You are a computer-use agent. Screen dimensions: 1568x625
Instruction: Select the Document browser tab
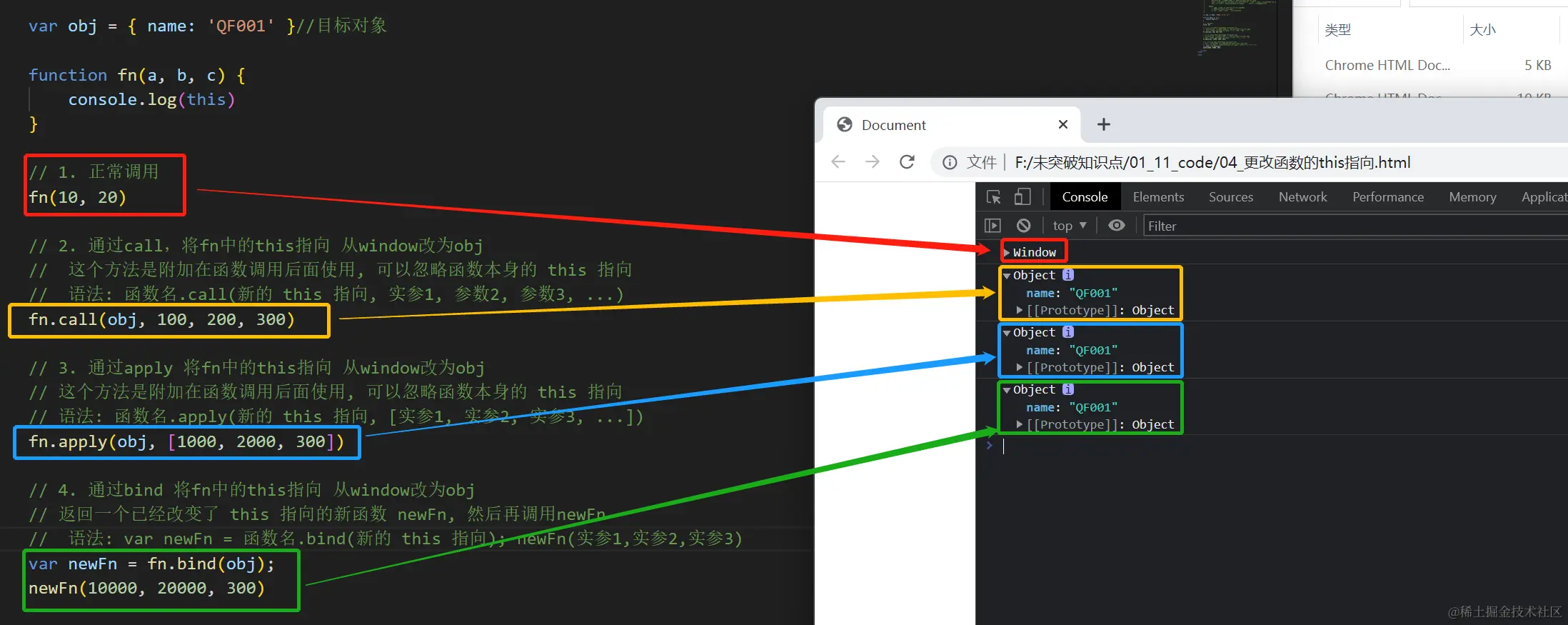pyautogui.click(x=951, y=125)
